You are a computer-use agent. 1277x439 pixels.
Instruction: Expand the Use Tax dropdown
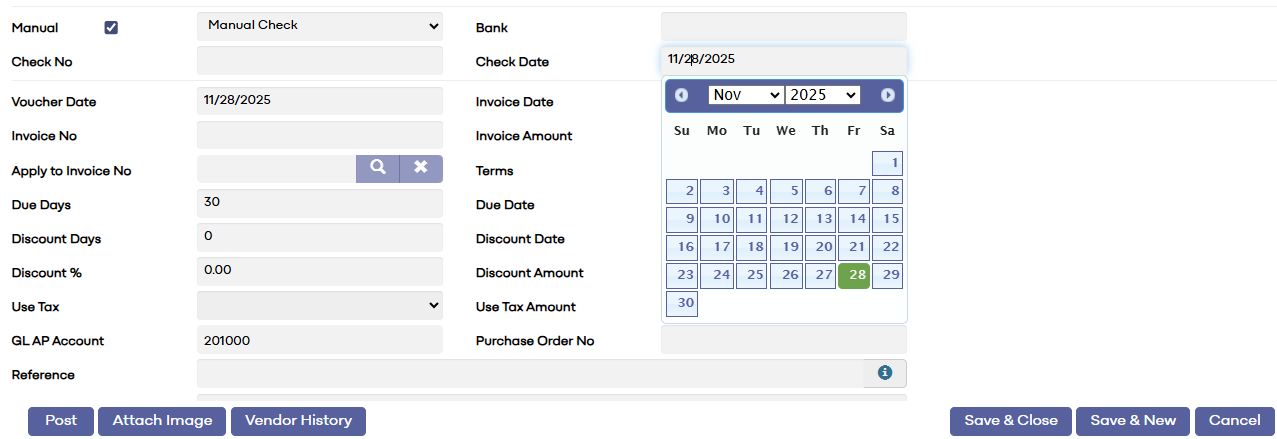(x=320, y=305)
